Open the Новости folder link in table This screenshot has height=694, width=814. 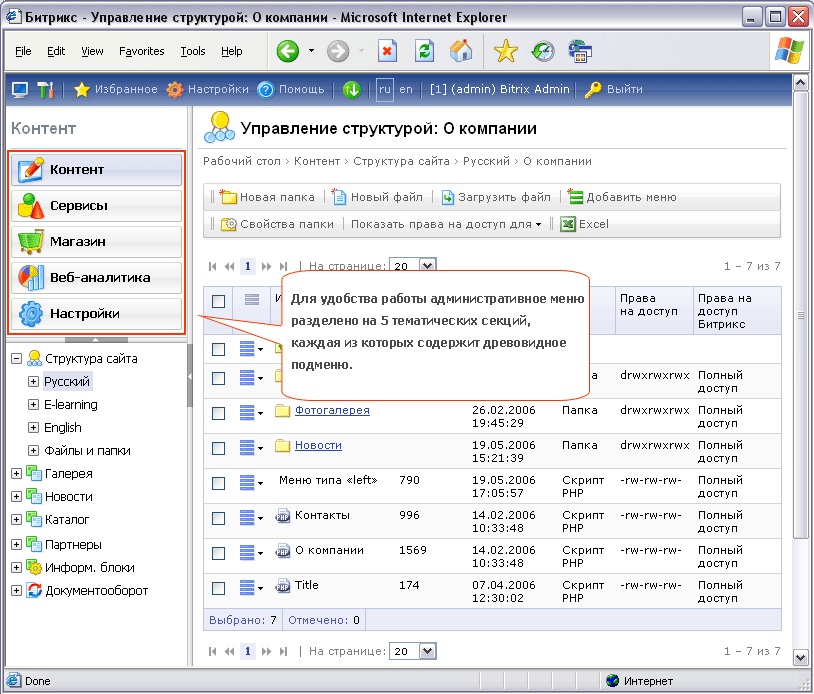pyautogui.click(x=318, y=445)
